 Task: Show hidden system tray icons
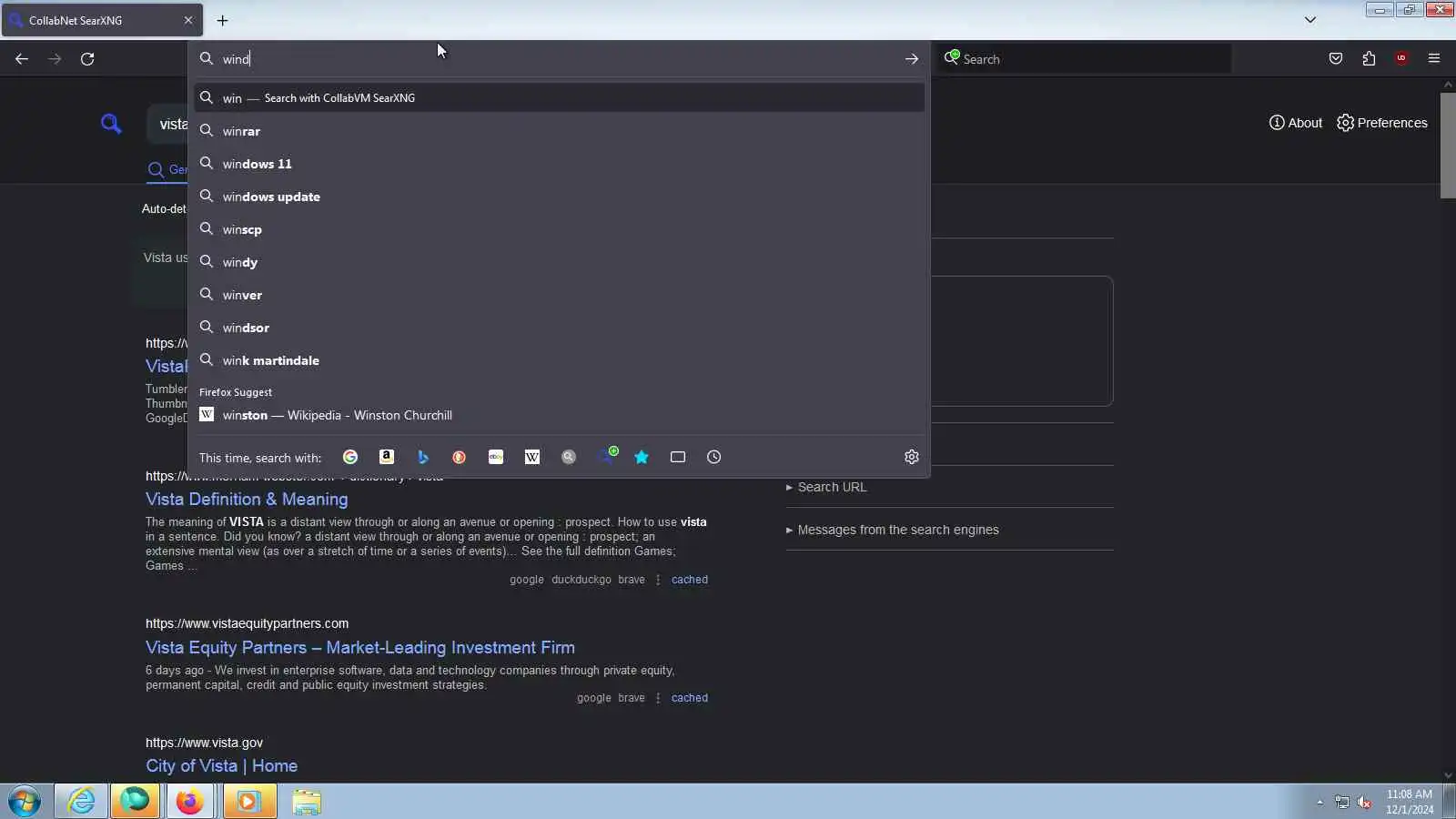(1319, 802)
